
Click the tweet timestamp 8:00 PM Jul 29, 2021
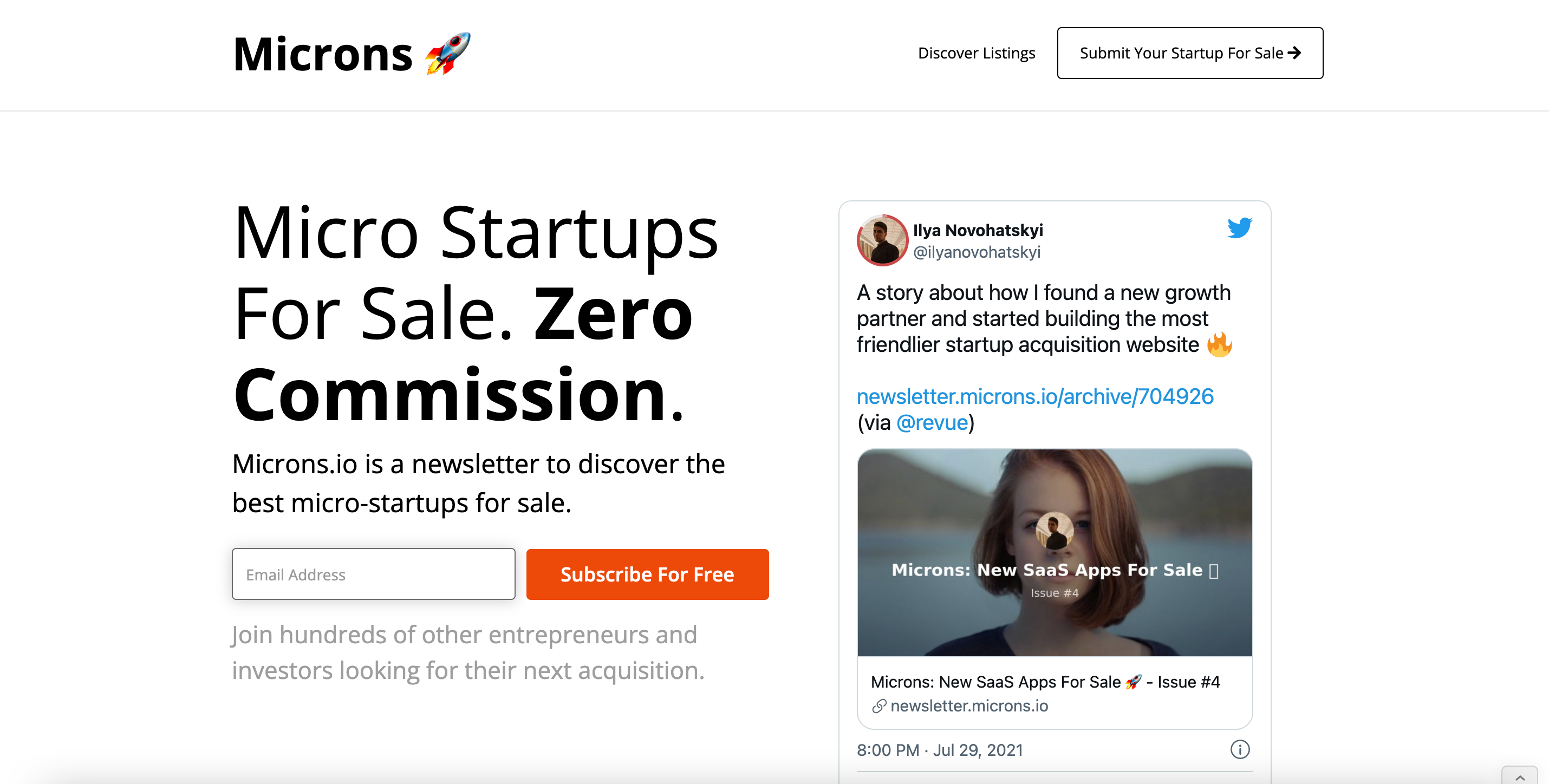pyautogui.click(x=940, y=750)
